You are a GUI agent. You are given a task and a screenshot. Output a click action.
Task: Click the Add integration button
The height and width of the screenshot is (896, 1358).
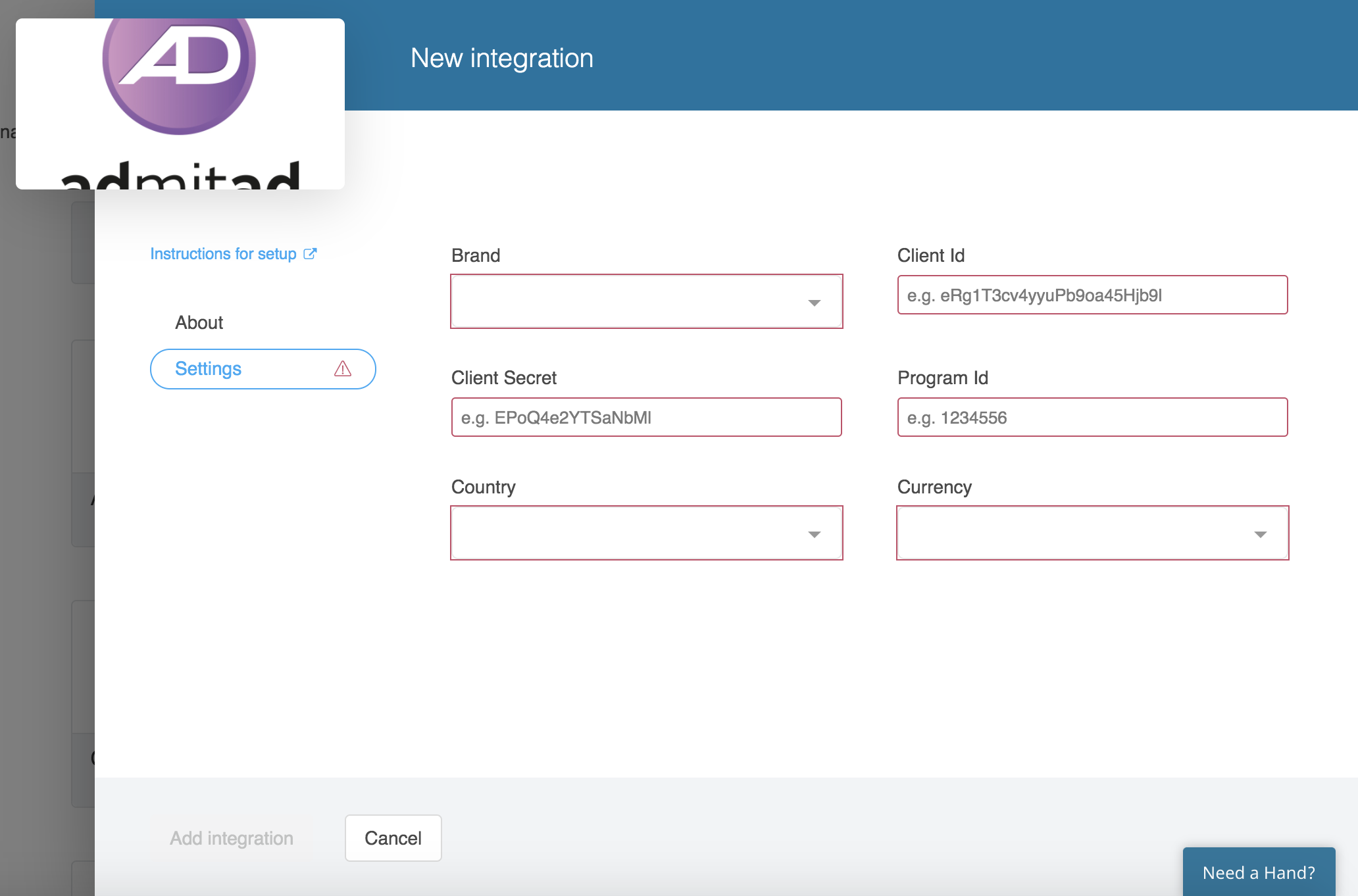(232, 838)
